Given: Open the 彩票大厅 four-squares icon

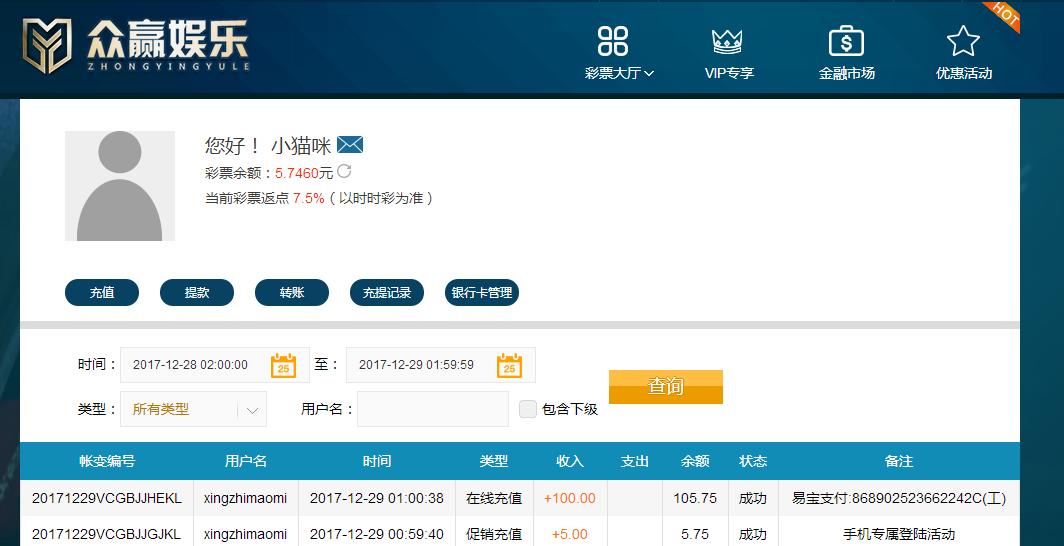Looking at the screenshot, I should coord(613,41).
